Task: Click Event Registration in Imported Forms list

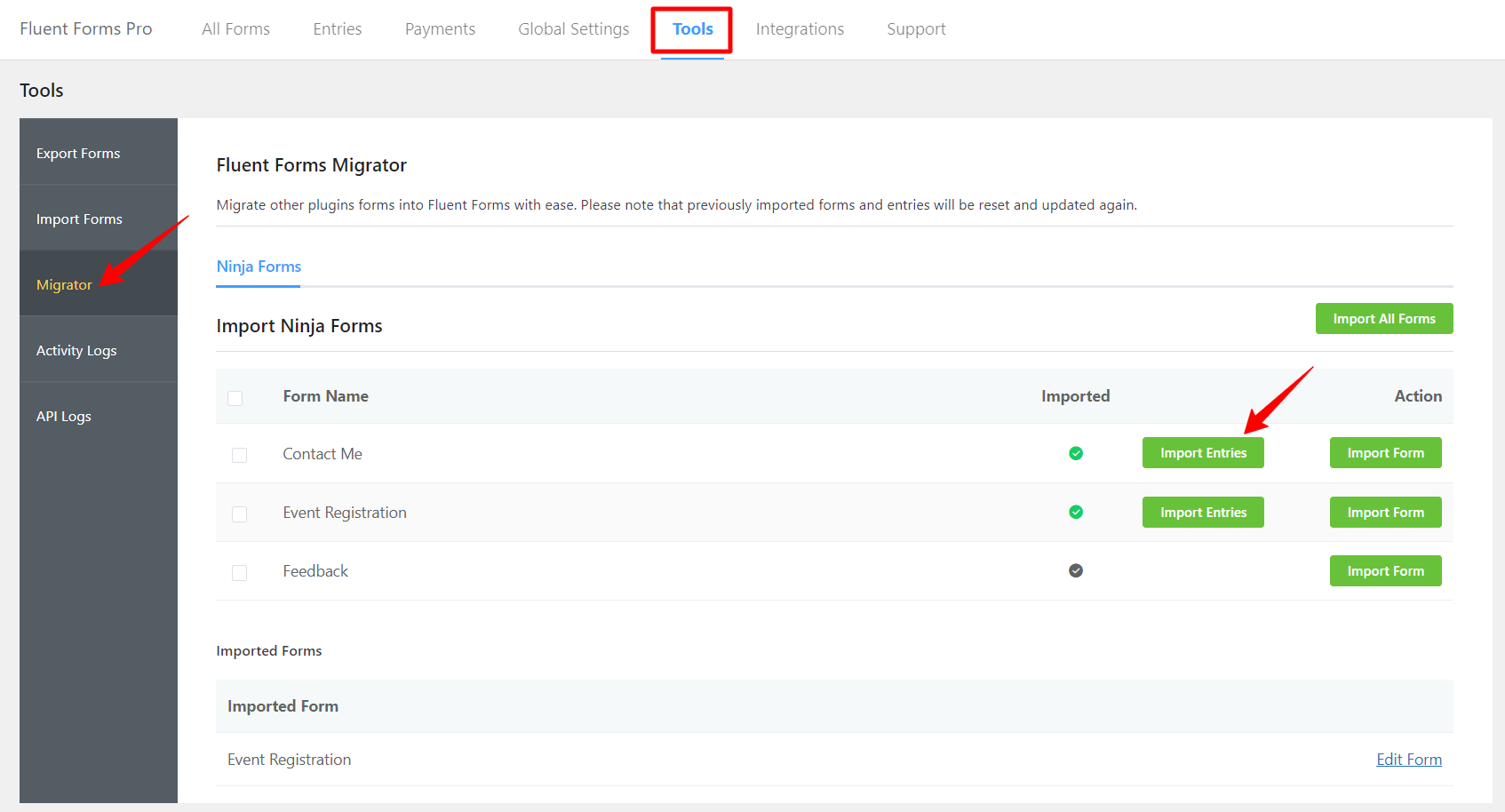Action: [x=289, y=760]
